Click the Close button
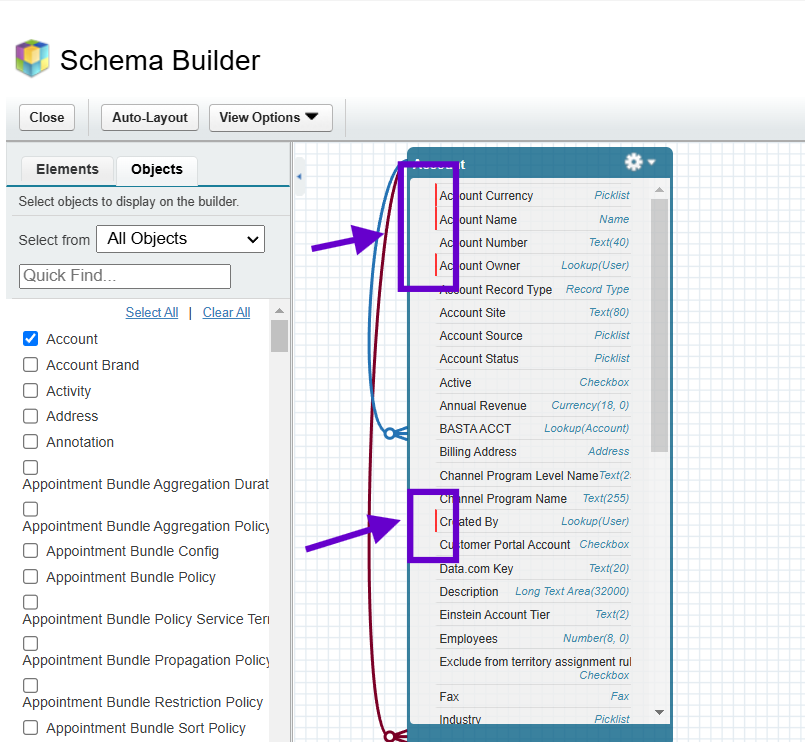This screenshot has width=805, height=742. [47, 118]
